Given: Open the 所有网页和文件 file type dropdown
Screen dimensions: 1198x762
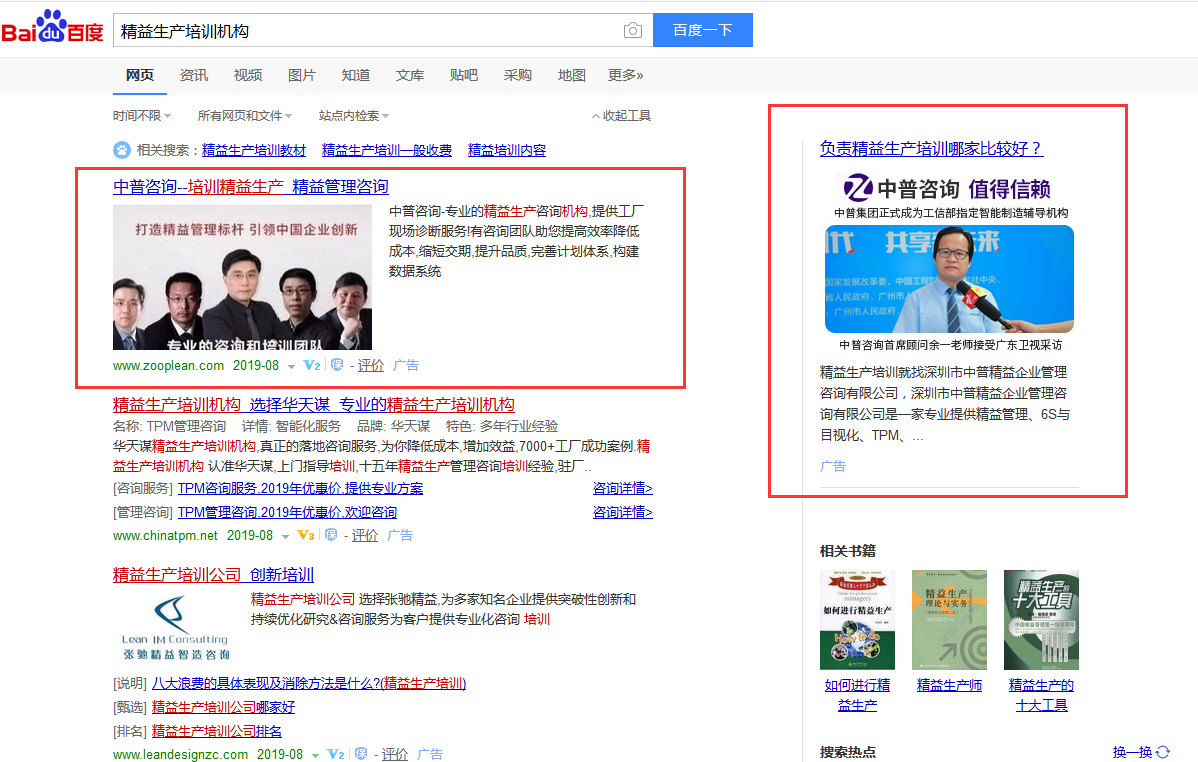Looking at the screenshot, I should [245, 116].
